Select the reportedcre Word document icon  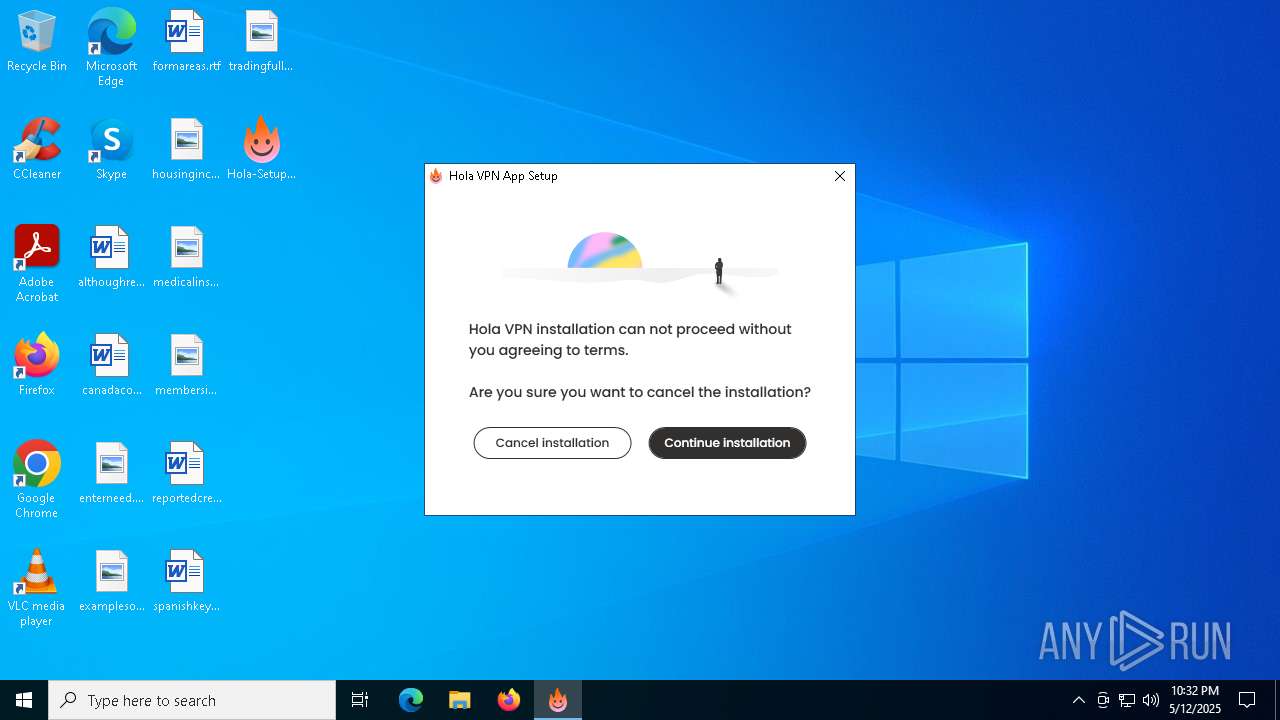click(186, 474)
